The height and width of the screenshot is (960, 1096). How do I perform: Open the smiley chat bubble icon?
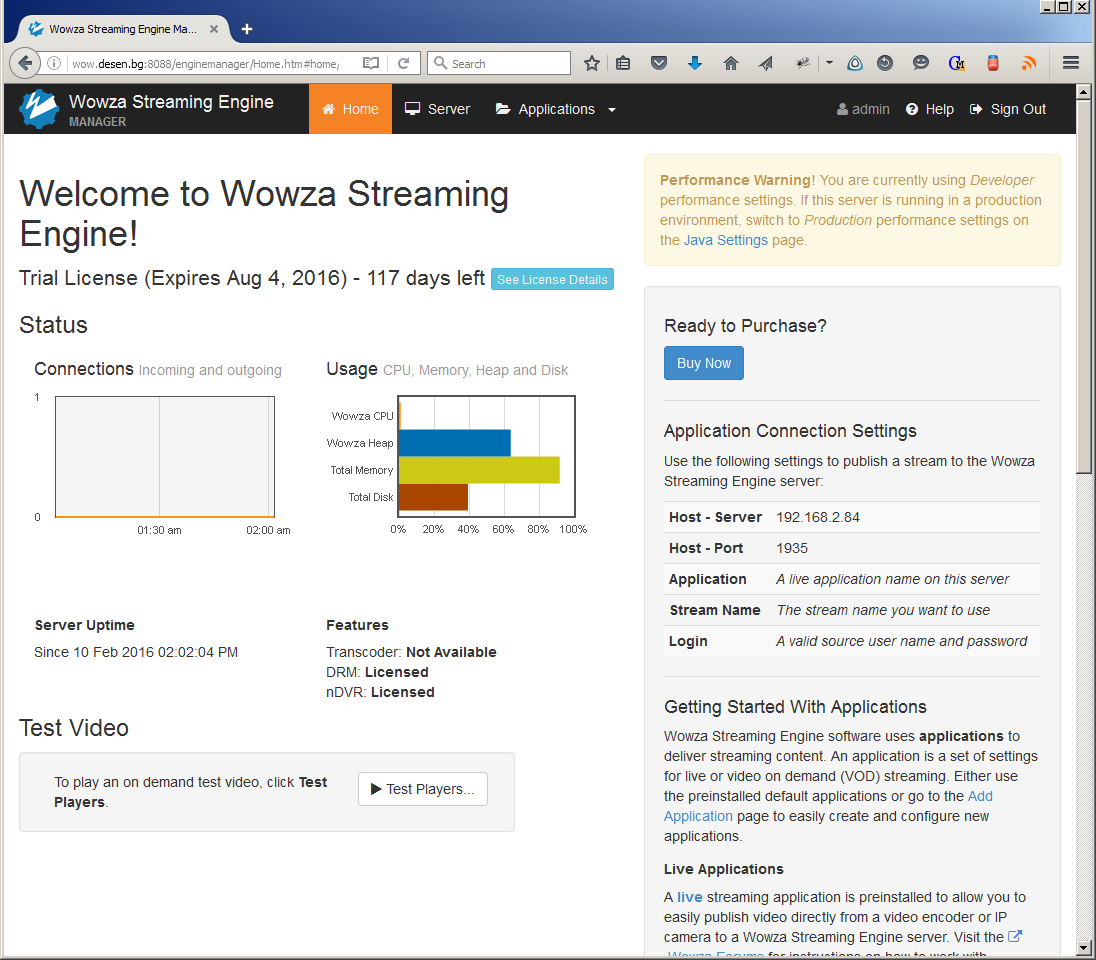point(921,63)
